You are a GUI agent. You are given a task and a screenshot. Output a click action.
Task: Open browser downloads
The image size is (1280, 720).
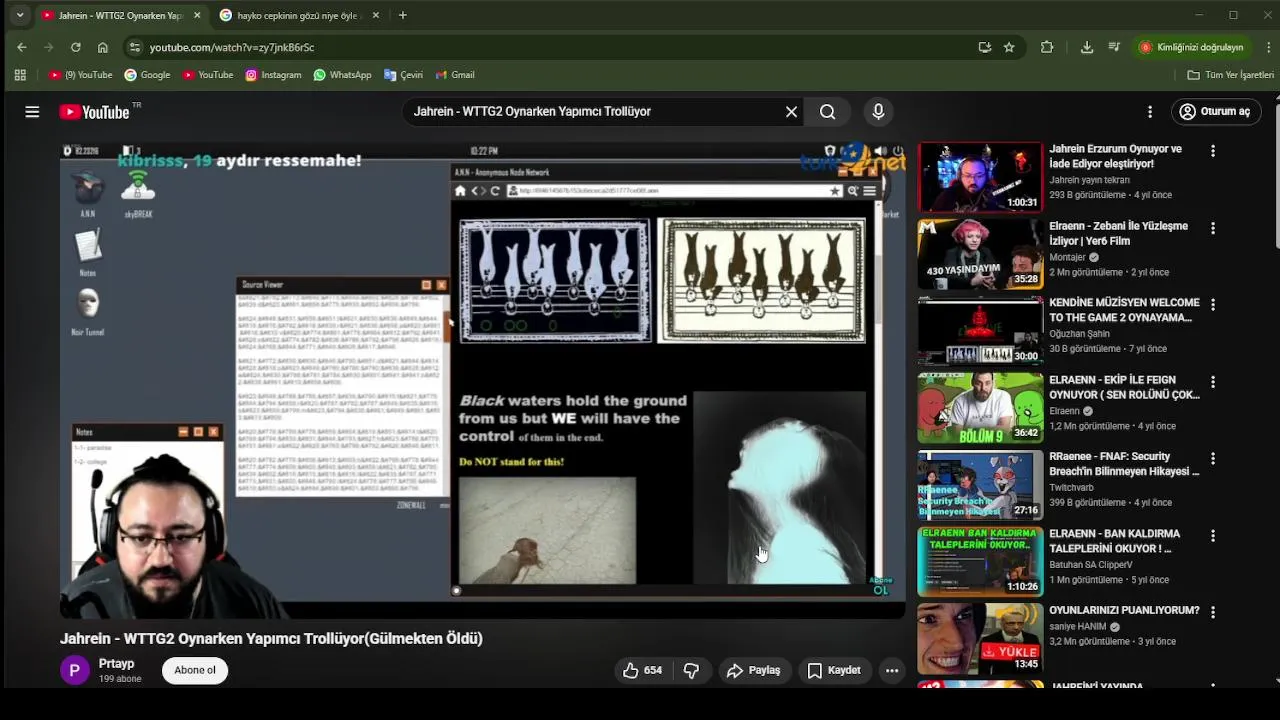click(x=1087, y=47)
